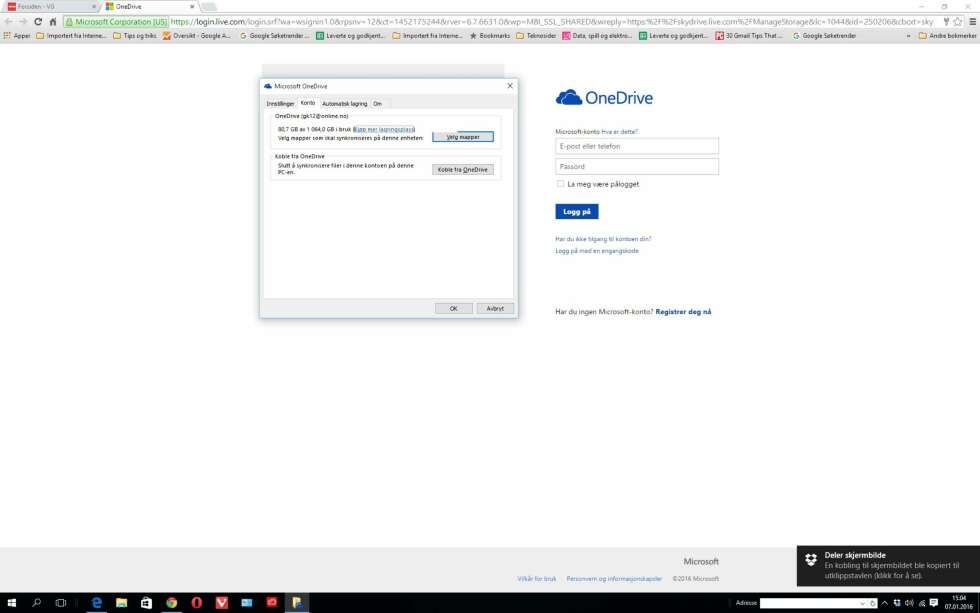
Task: Launch Opera from the taskbar
Action: coord(196,602)
